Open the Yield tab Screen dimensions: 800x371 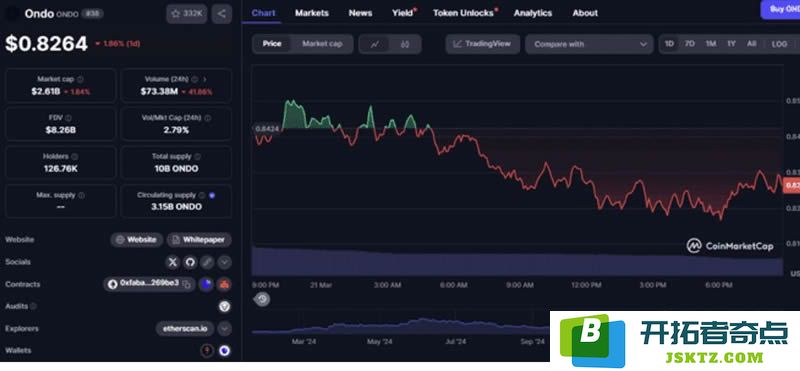tap(404, 13)
